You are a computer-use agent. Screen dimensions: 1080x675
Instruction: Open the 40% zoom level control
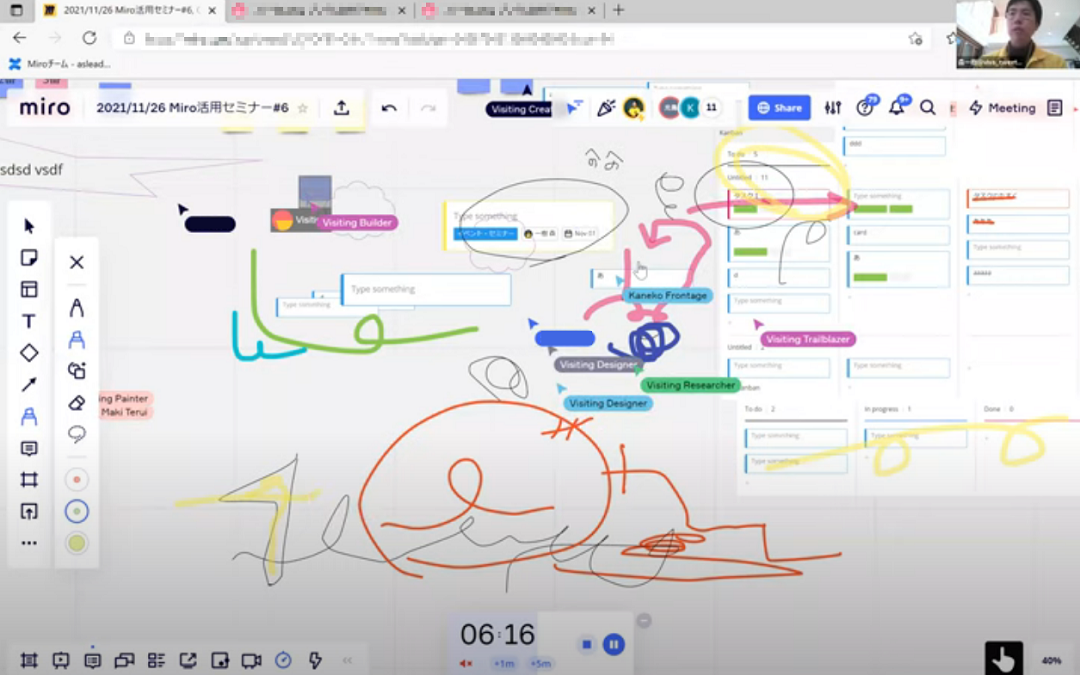1051,660
